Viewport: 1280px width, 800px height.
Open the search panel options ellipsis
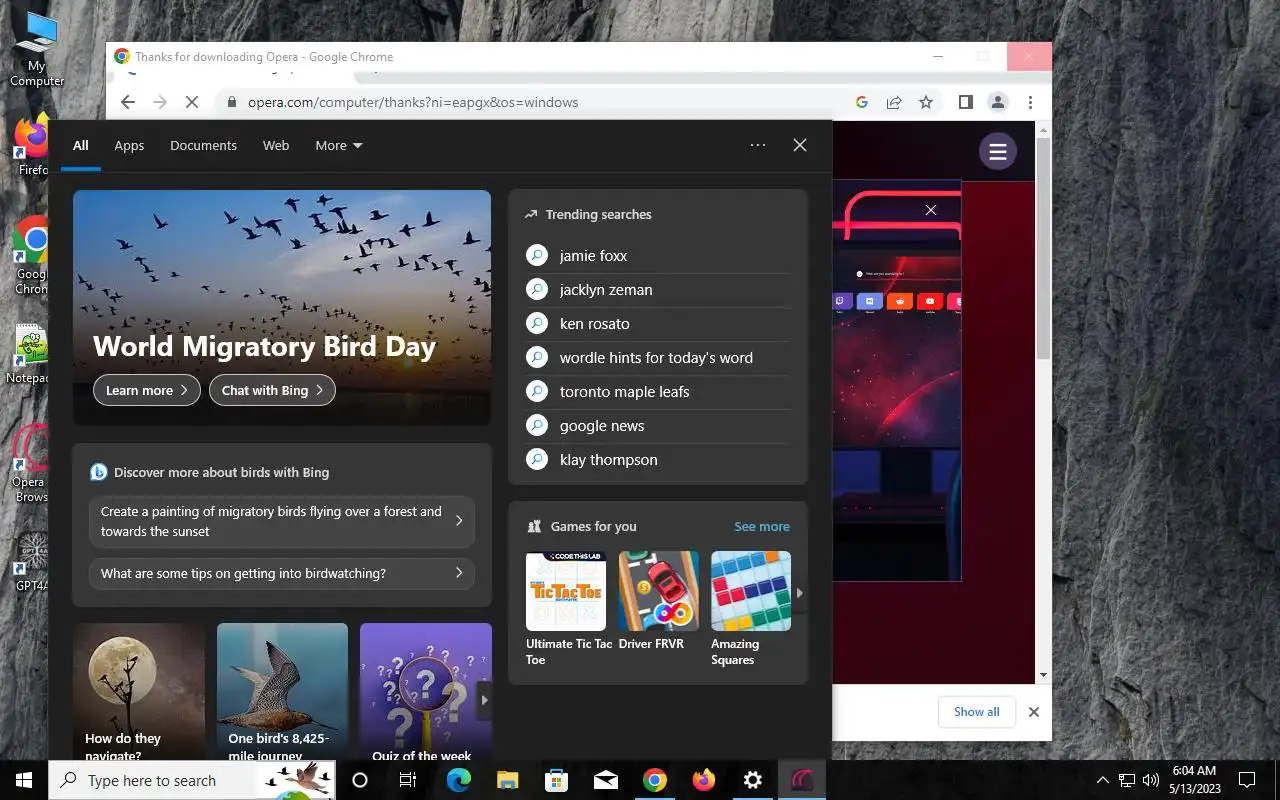[x=758, y=145]
